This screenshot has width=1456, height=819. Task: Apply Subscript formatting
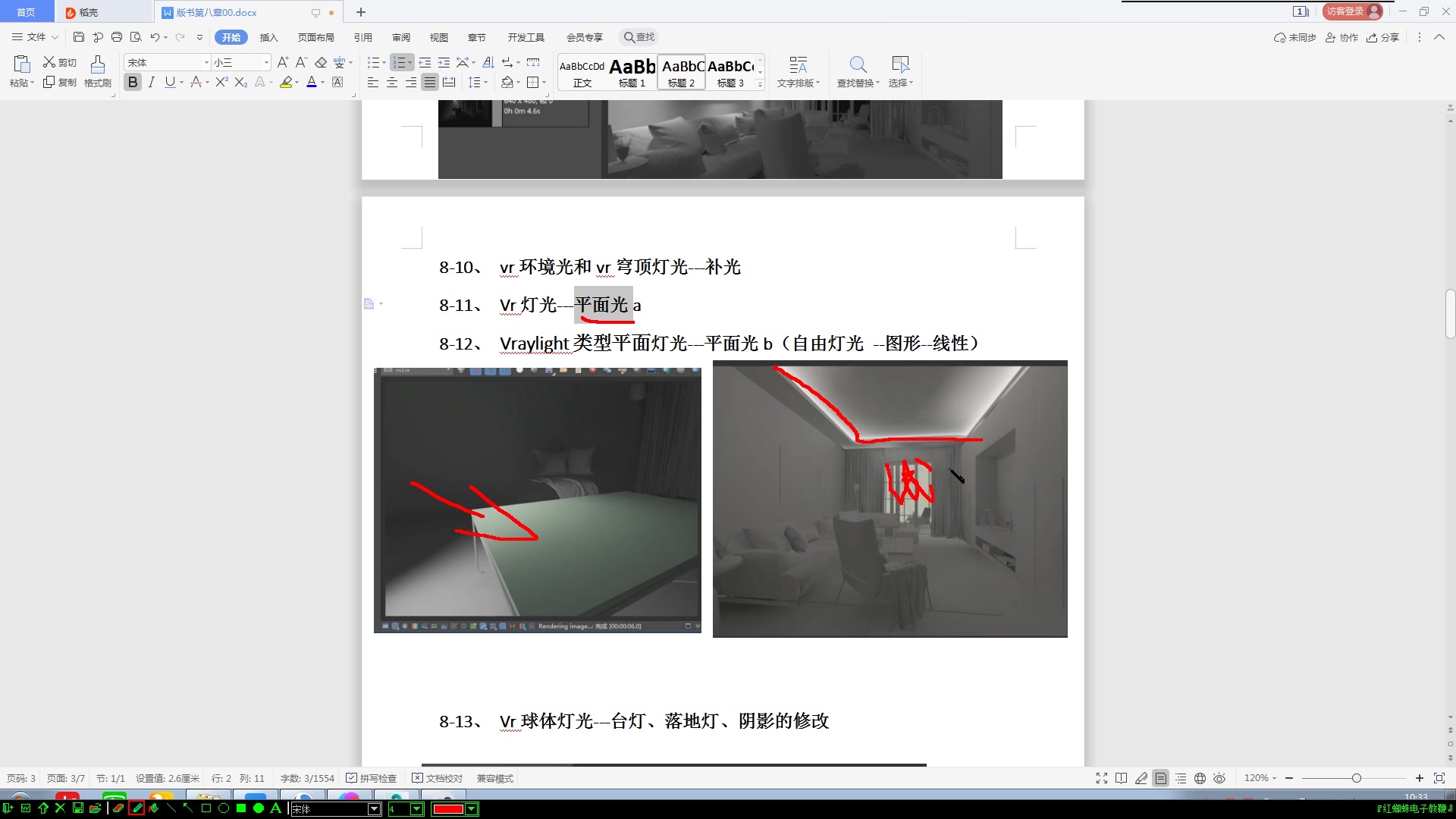click(240, 82)
